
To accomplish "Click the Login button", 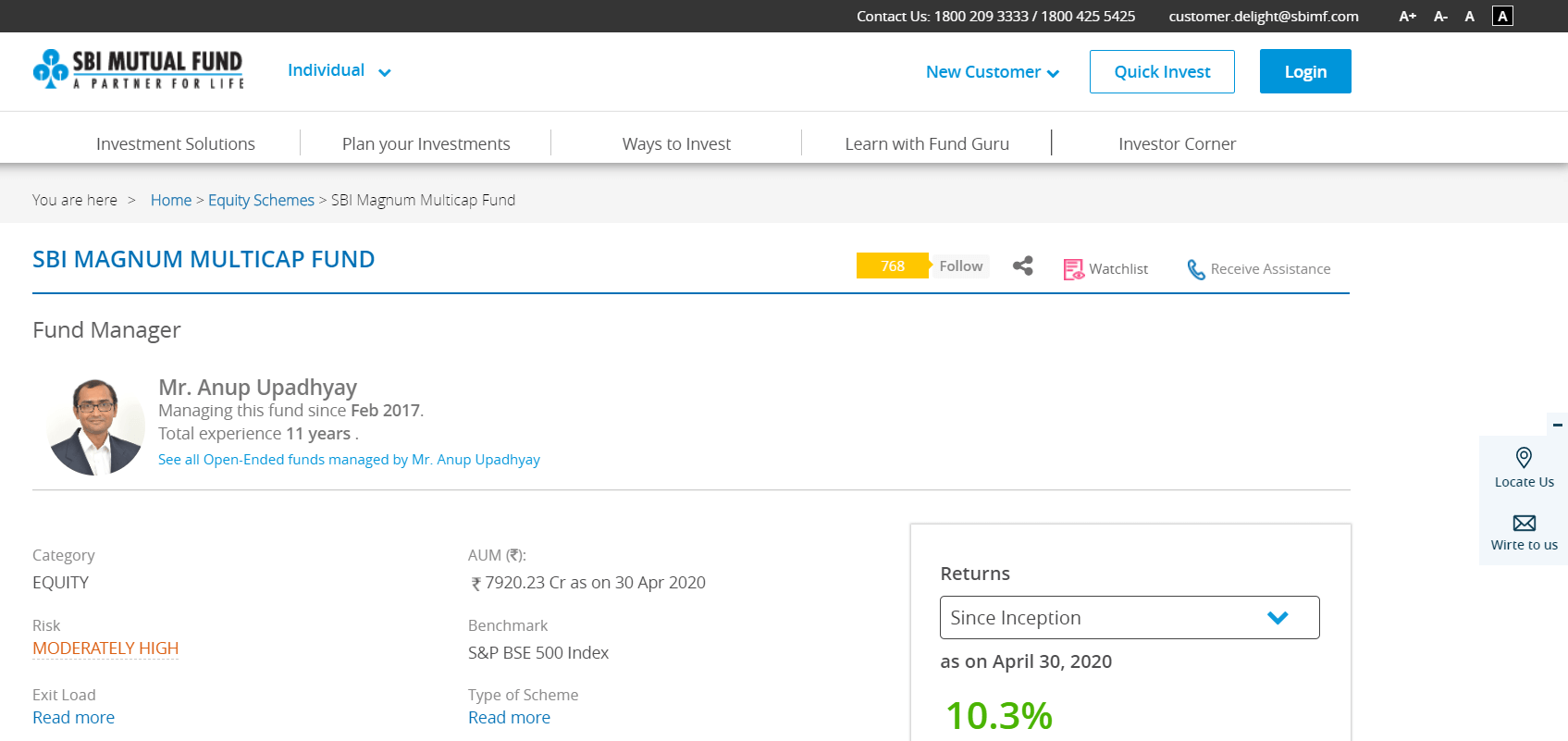I will (1305, 71).
